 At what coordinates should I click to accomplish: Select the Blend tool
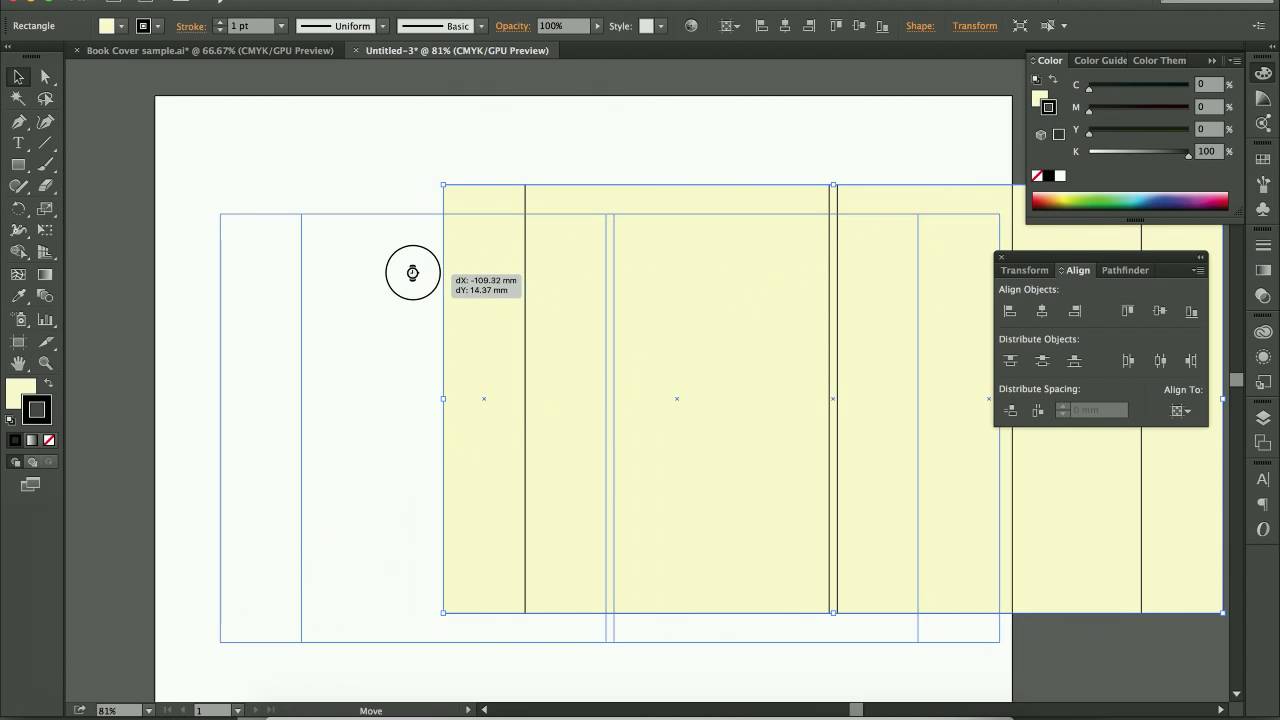pos(45,297)
